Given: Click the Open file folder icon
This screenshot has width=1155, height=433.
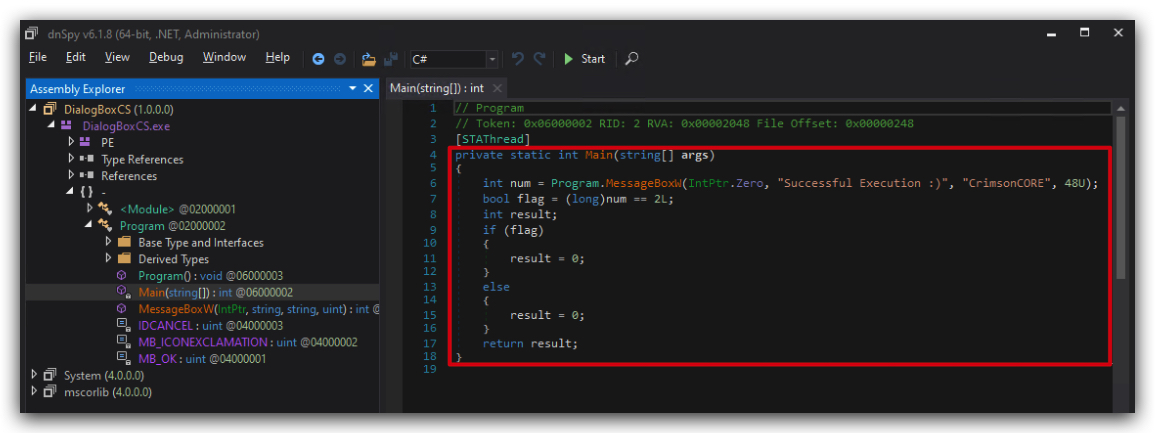Looking at the screenshot, I should pos(369,59).
